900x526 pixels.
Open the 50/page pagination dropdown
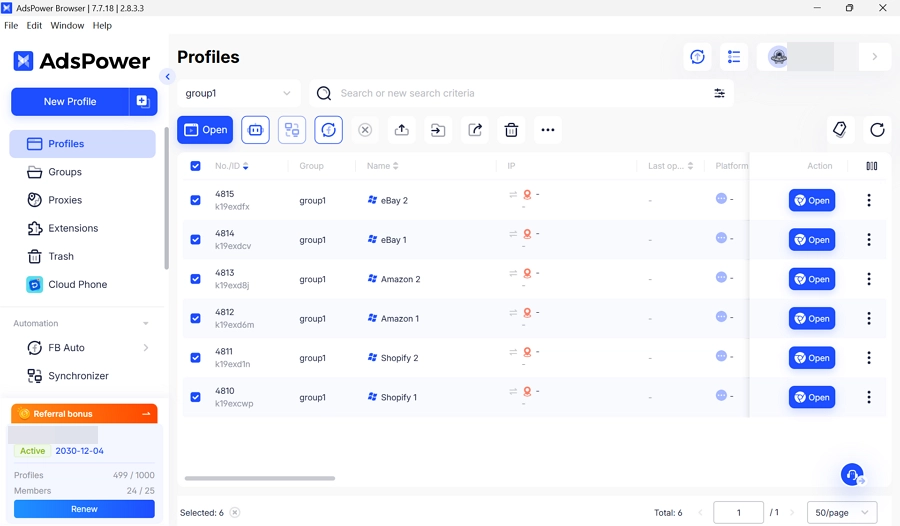tap(841, 513)
